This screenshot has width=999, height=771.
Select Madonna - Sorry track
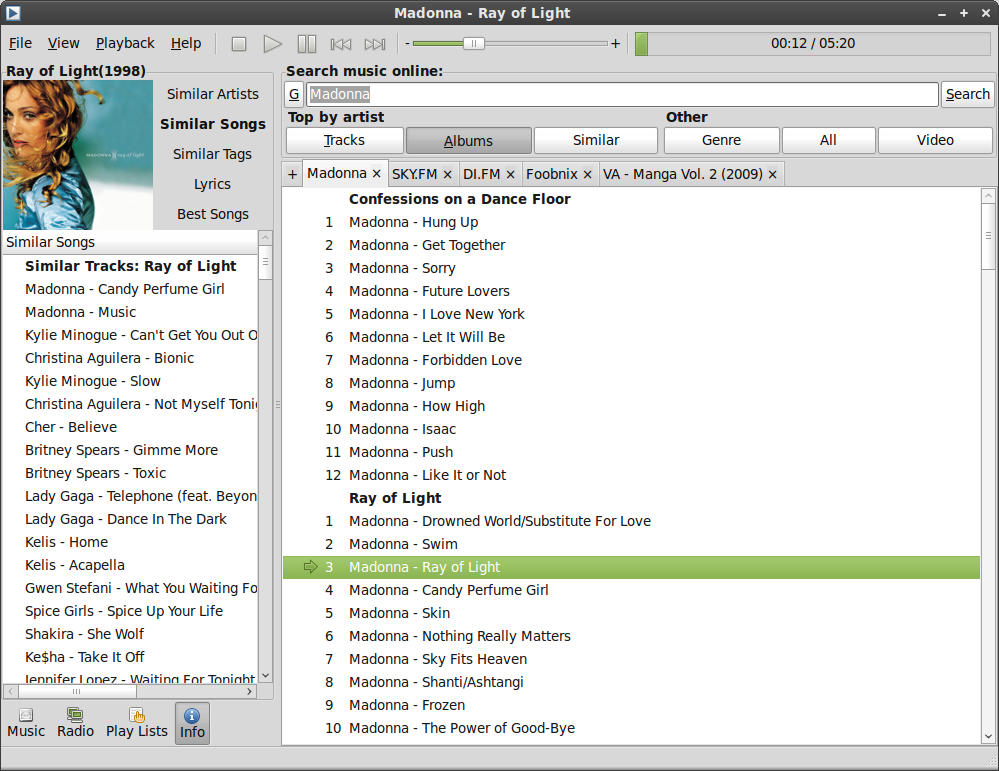(x=631, y=268)
